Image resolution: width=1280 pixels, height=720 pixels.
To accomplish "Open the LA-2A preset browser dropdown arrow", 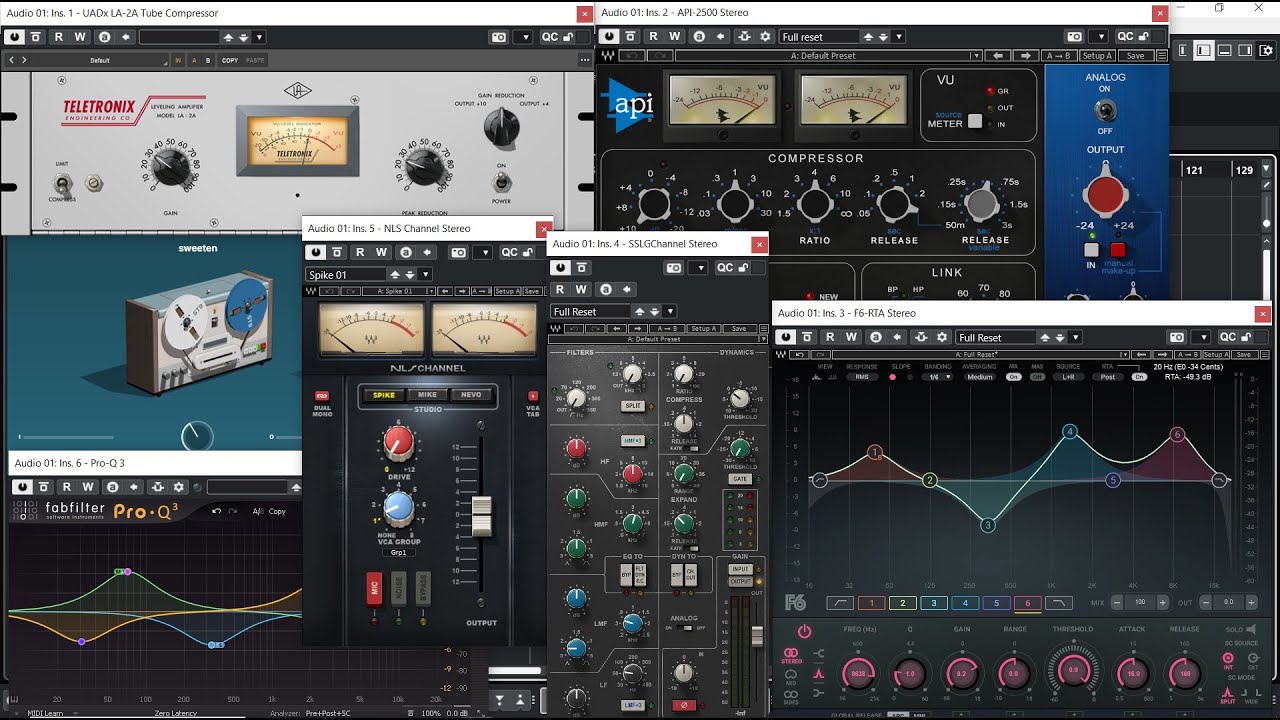I will tap(260, 37).
